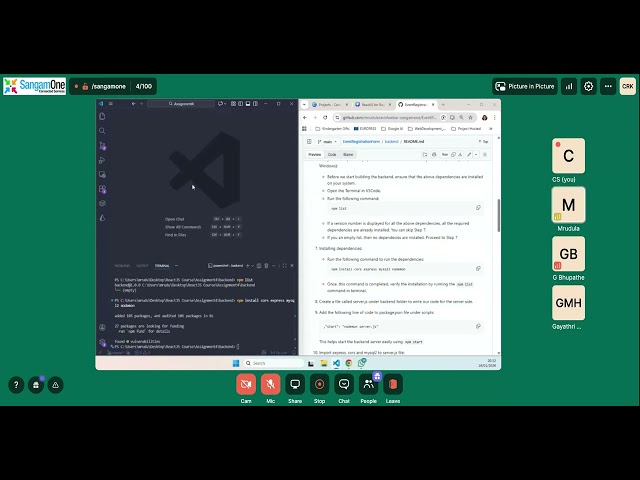Copy raw file contents on GitHub

453,155
